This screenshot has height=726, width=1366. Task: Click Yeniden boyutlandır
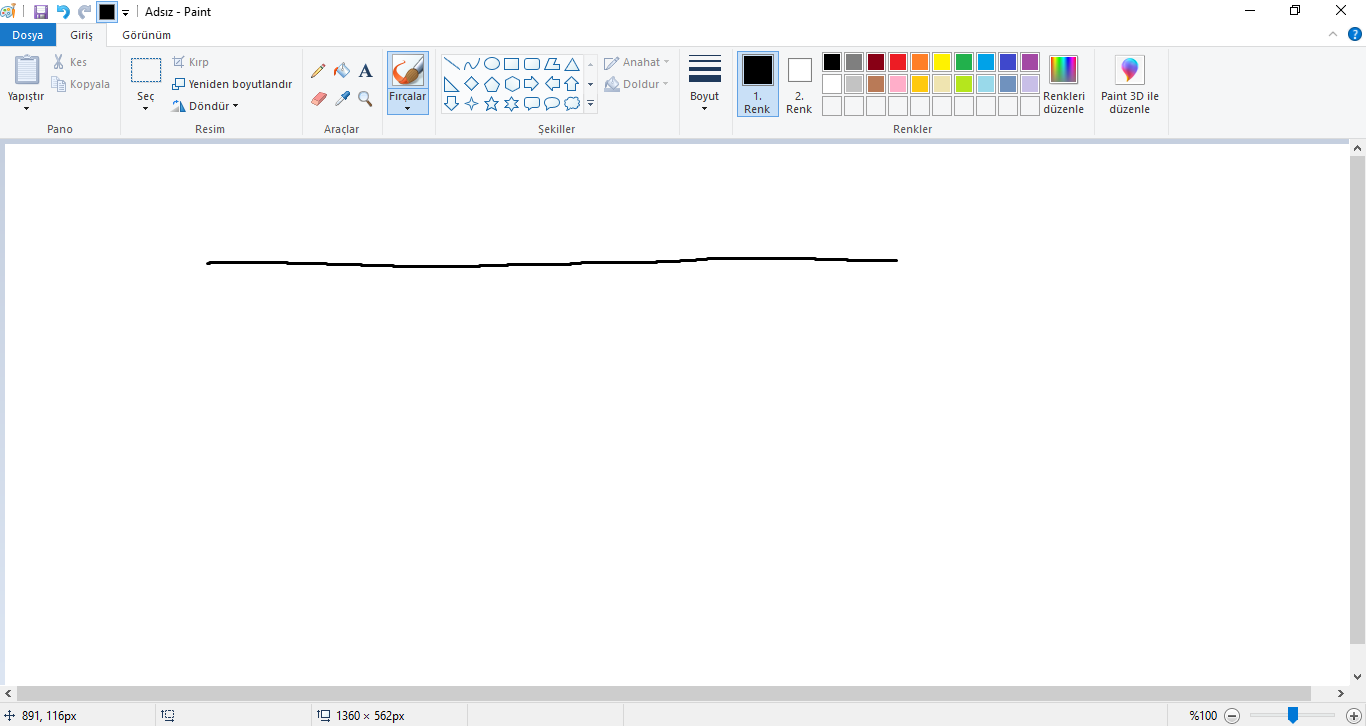point(232,84)
